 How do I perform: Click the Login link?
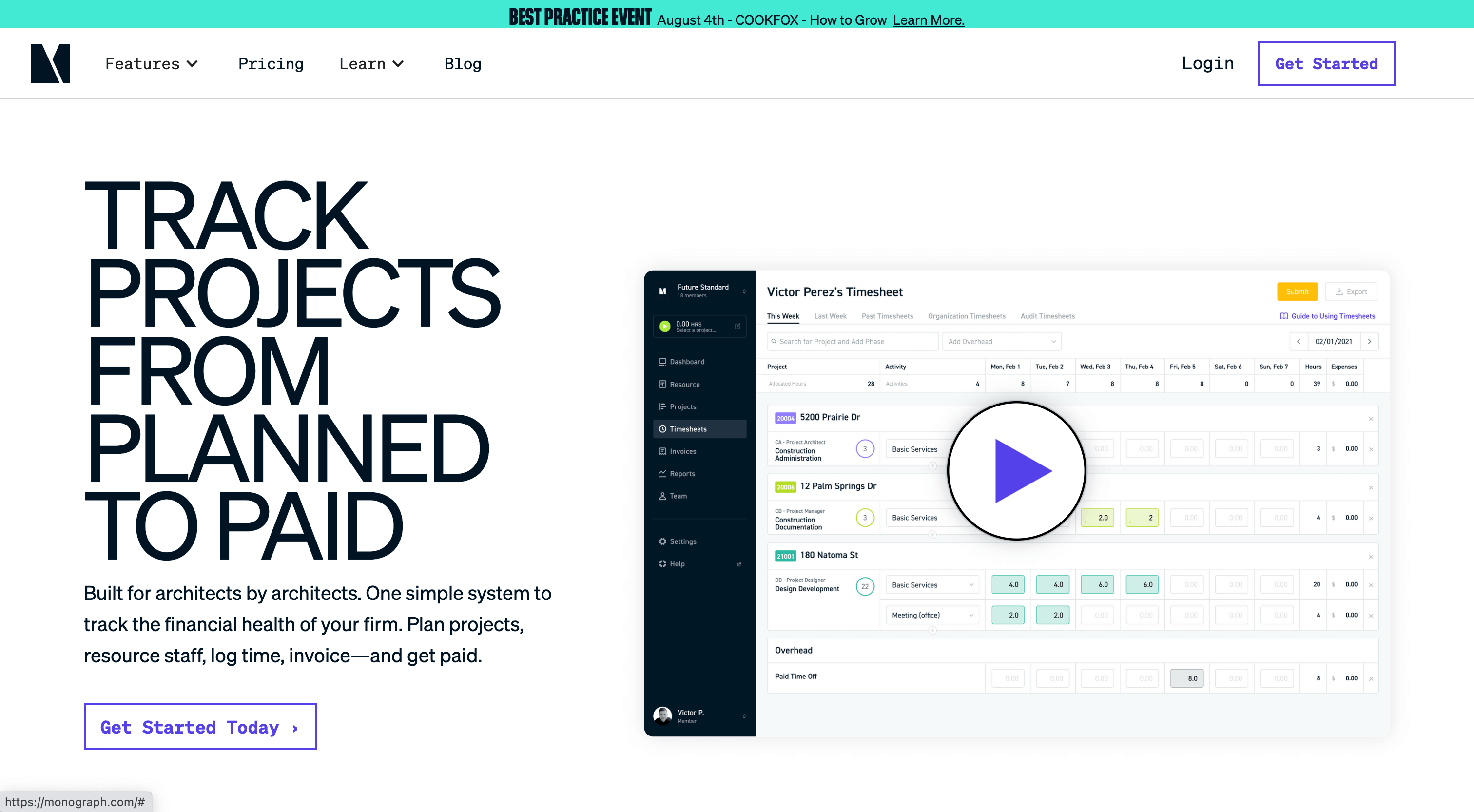coord(1207,63)
